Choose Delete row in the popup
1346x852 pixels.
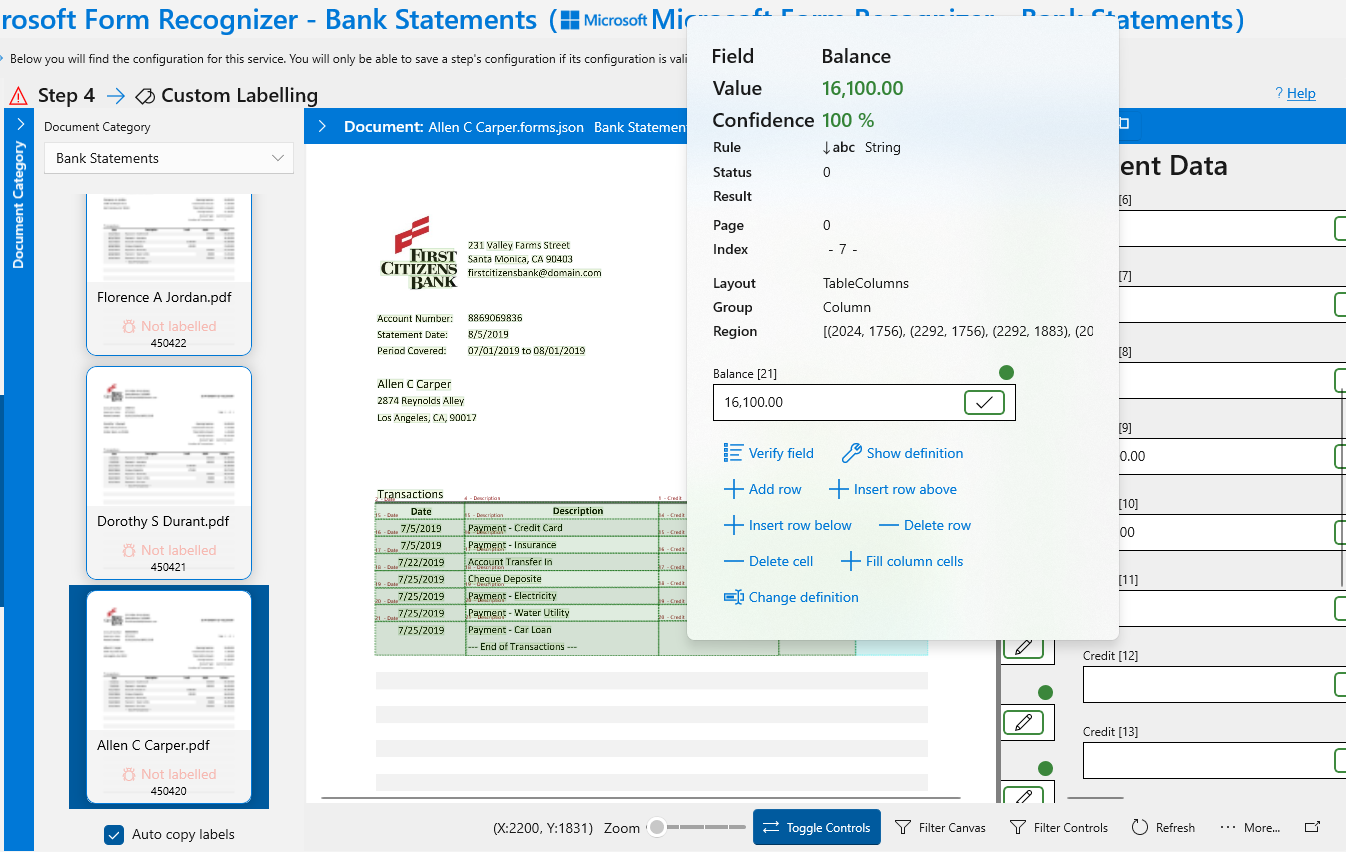[925, 525]
